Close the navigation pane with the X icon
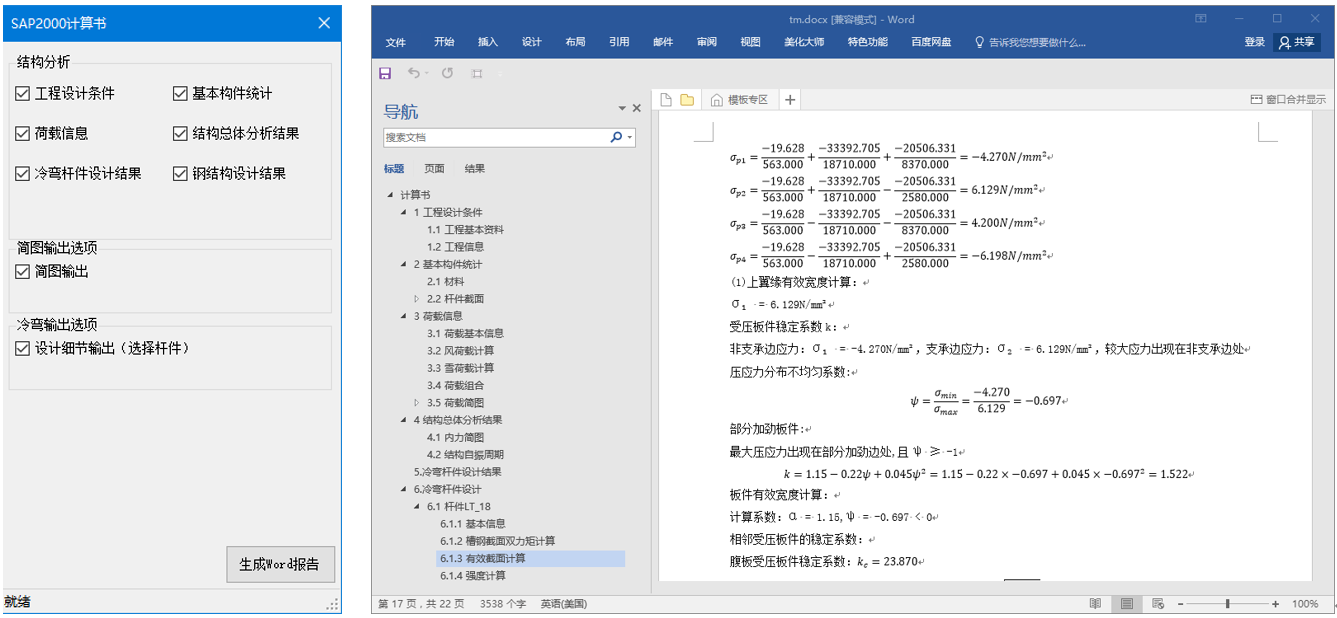 (x=636, y=108)
